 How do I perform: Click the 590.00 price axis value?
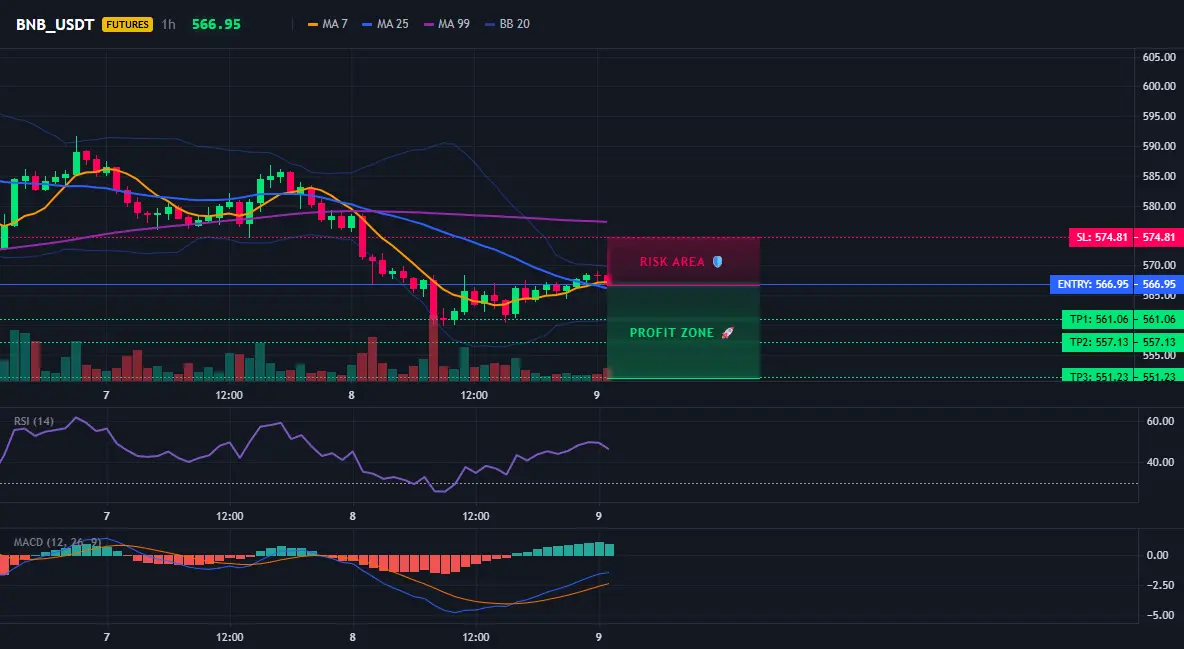coord(1159,146)
